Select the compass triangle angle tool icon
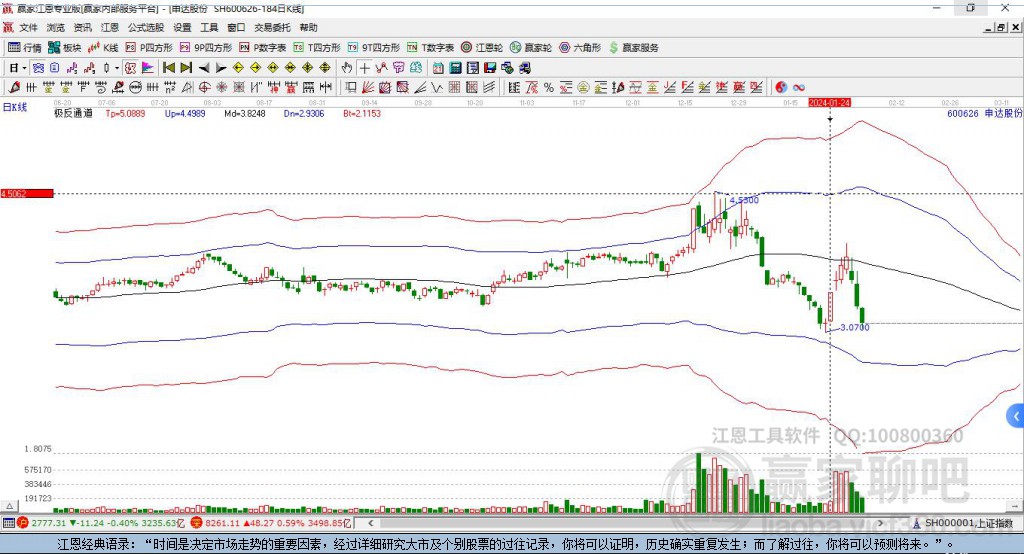The width and height of the screenshot is (1024, 554). (x=187, y=88)
